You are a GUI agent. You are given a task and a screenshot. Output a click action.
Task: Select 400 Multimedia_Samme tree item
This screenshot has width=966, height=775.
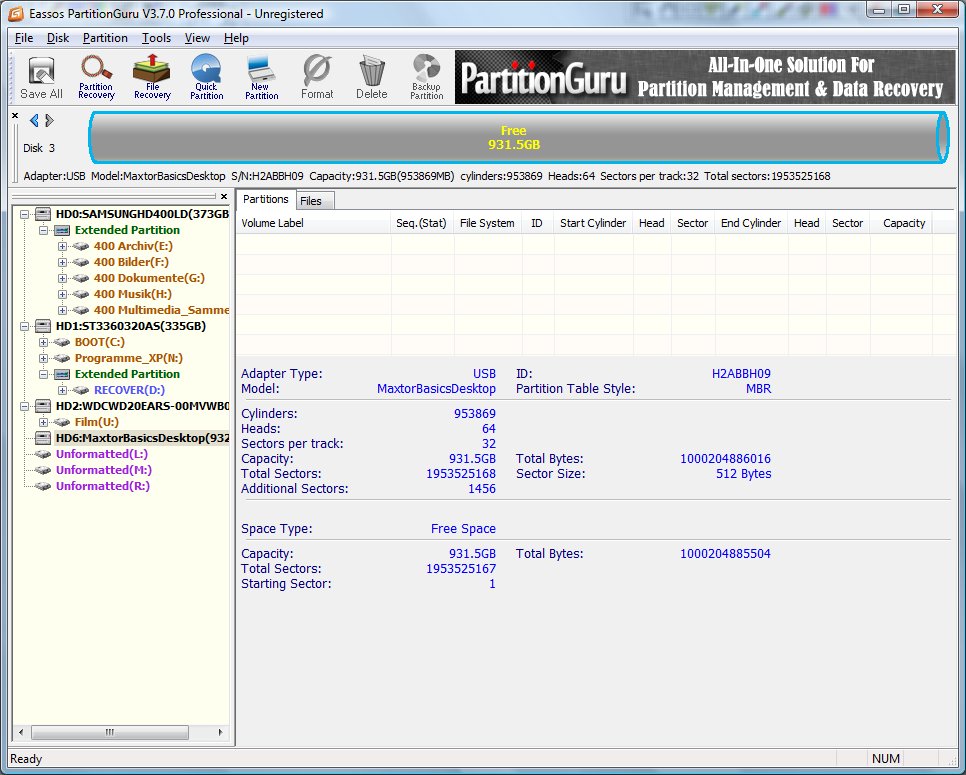[x=161, y=310]
